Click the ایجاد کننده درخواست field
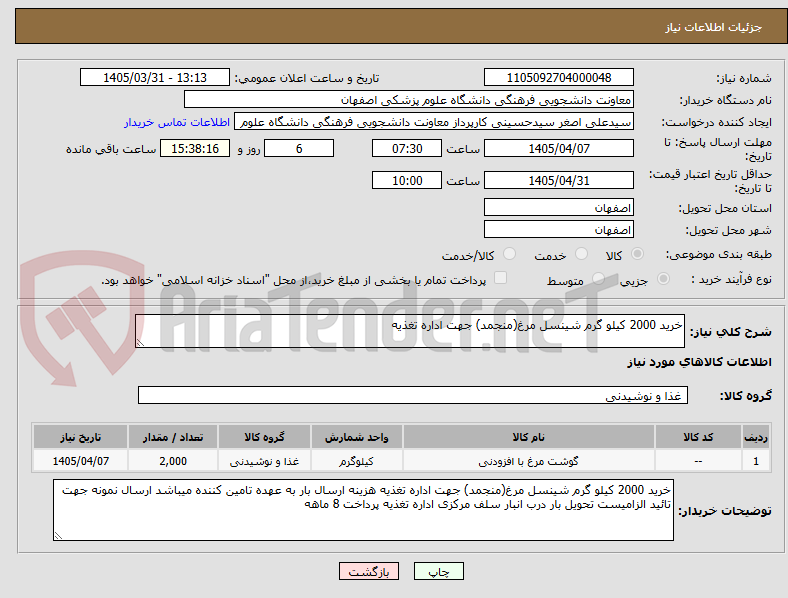This screenshot has width=788, height=598. tap(434, 122)
